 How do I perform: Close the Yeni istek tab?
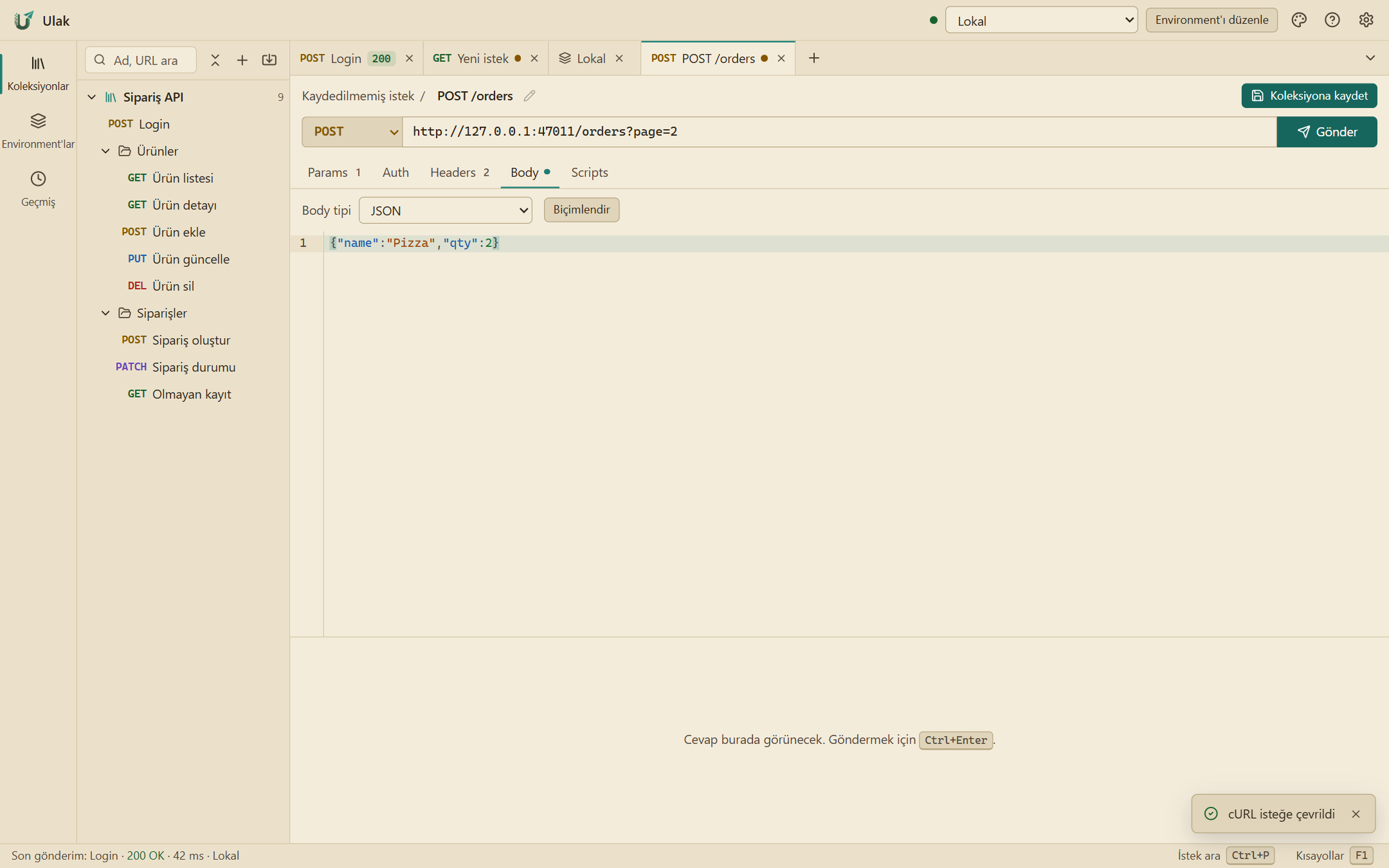coord(534,59)
